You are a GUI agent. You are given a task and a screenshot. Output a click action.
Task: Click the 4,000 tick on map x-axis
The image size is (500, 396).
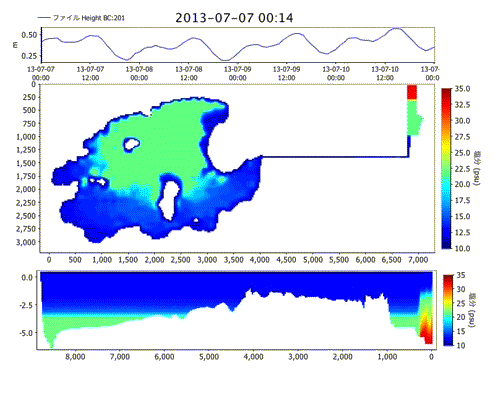[x=260, y=260]
